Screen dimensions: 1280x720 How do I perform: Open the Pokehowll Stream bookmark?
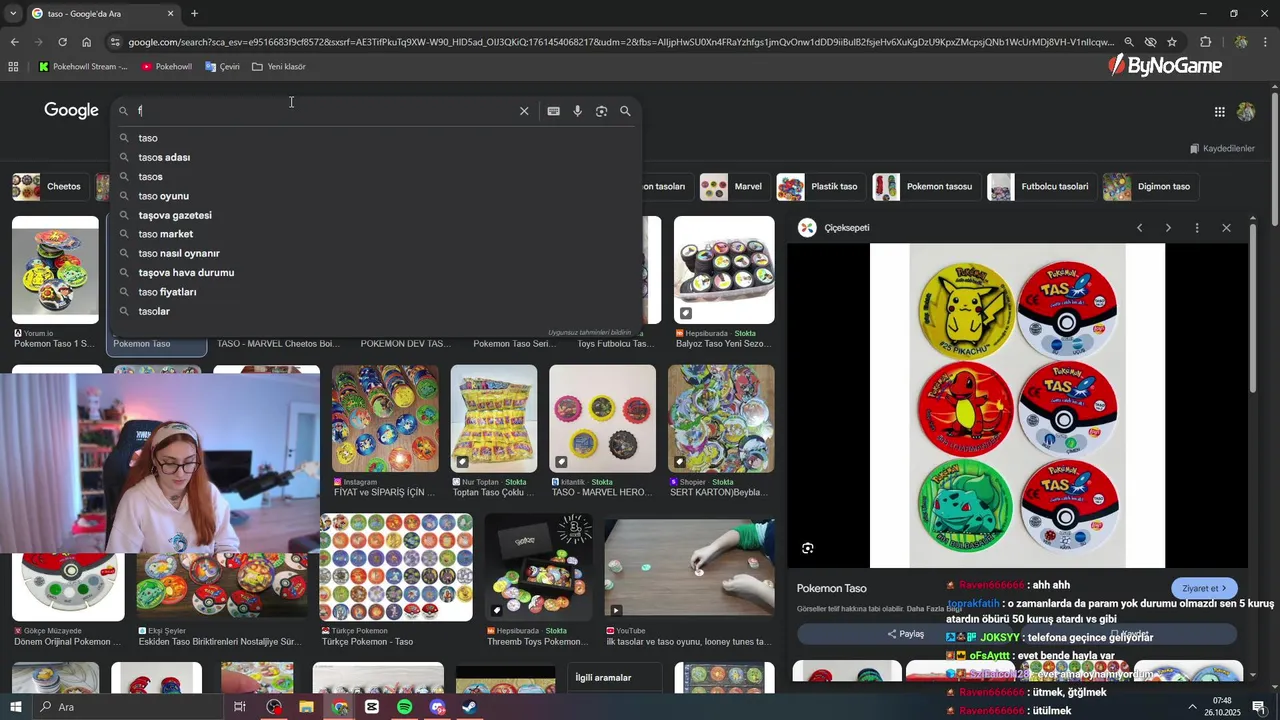pyautogui.click(x=83, y=67)
